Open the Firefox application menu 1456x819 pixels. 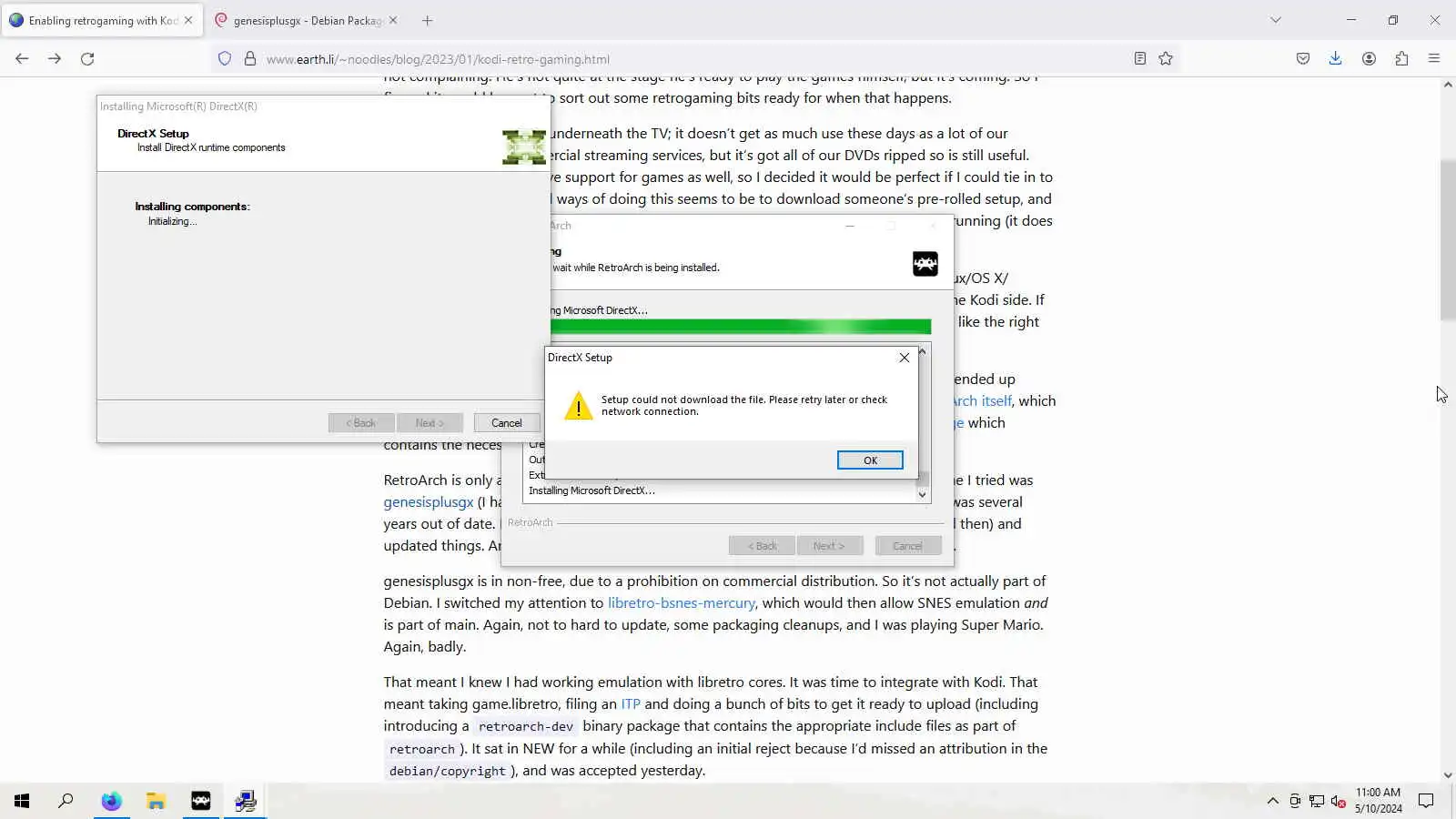(1434, 59)
